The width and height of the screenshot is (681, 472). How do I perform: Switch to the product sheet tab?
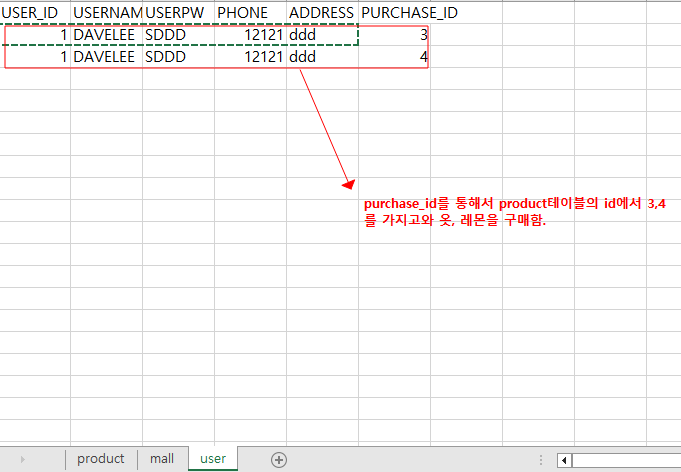click(101, 459)
